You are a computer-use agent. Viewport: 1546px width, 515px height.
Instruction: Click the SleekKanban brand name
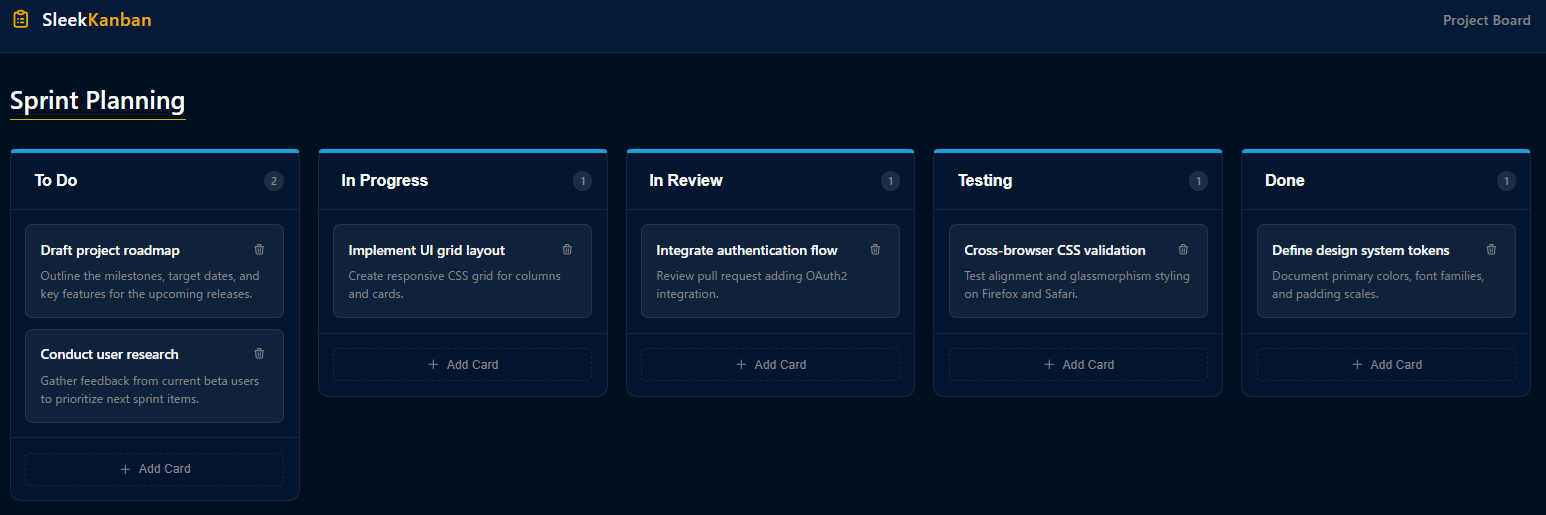click(x=97, y=20)
